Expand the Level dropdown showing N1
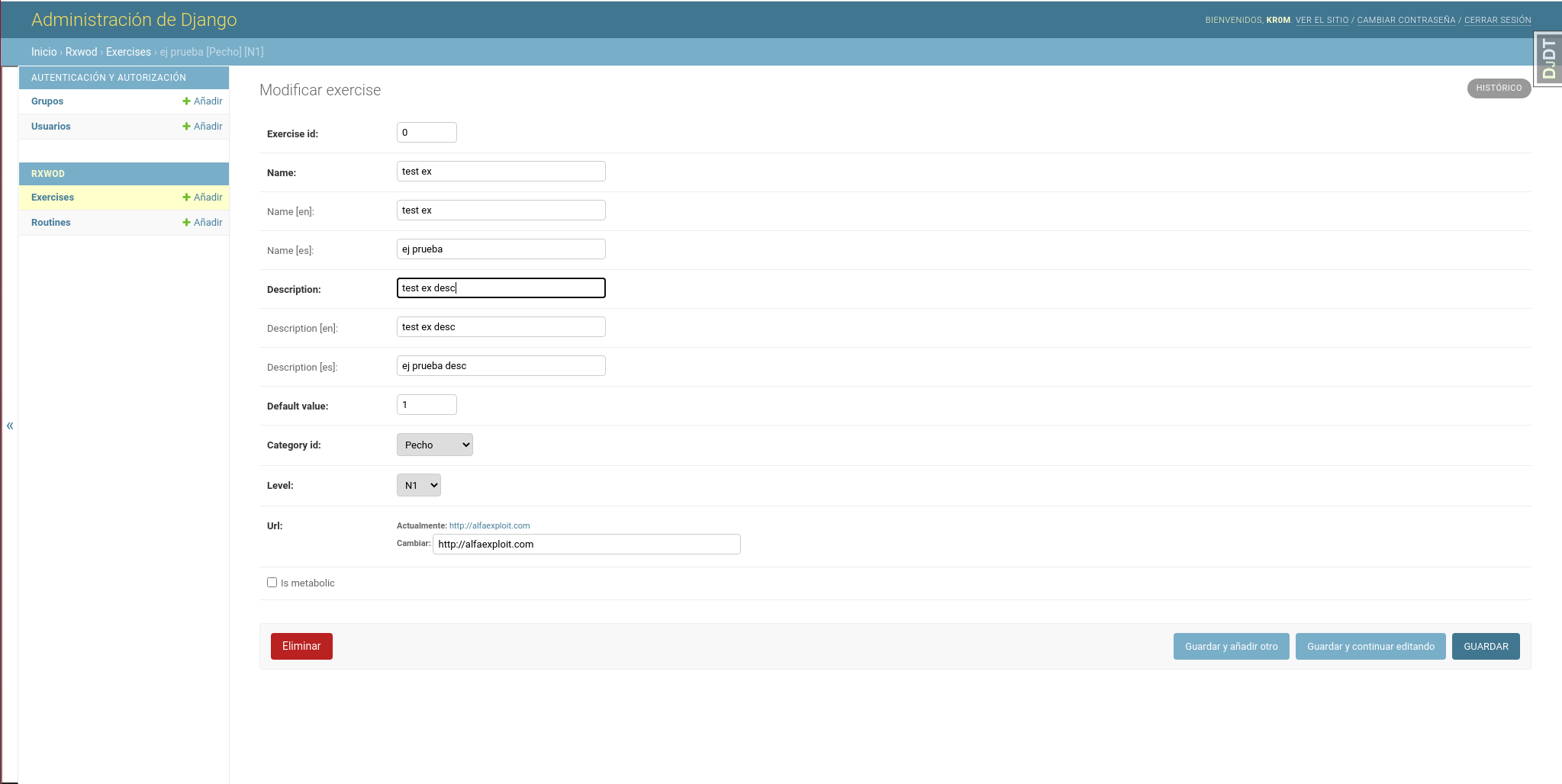The width and height of the screenshot is (1562, 784). pyautogui.click(x=418, y=485)
